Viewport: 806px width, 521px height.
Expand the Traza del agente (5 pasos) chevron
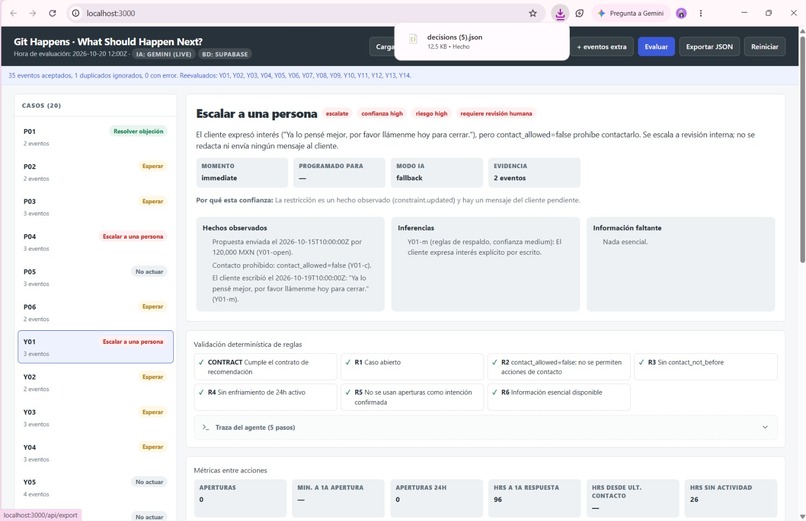point(765,427)
